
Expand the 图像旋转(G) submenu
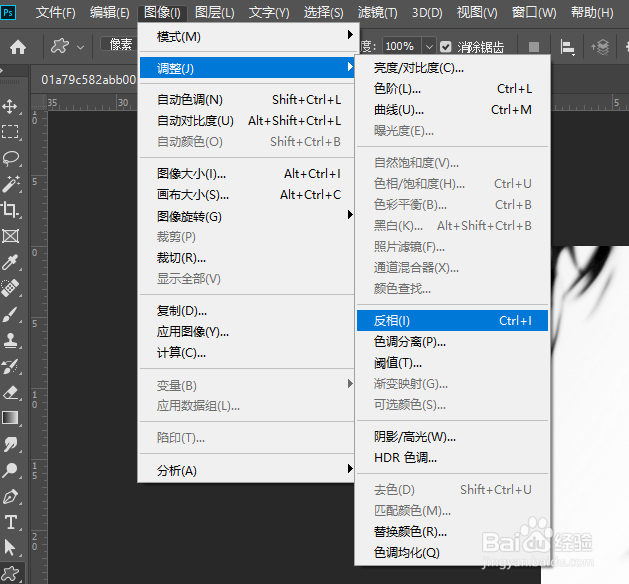point(247,216)
